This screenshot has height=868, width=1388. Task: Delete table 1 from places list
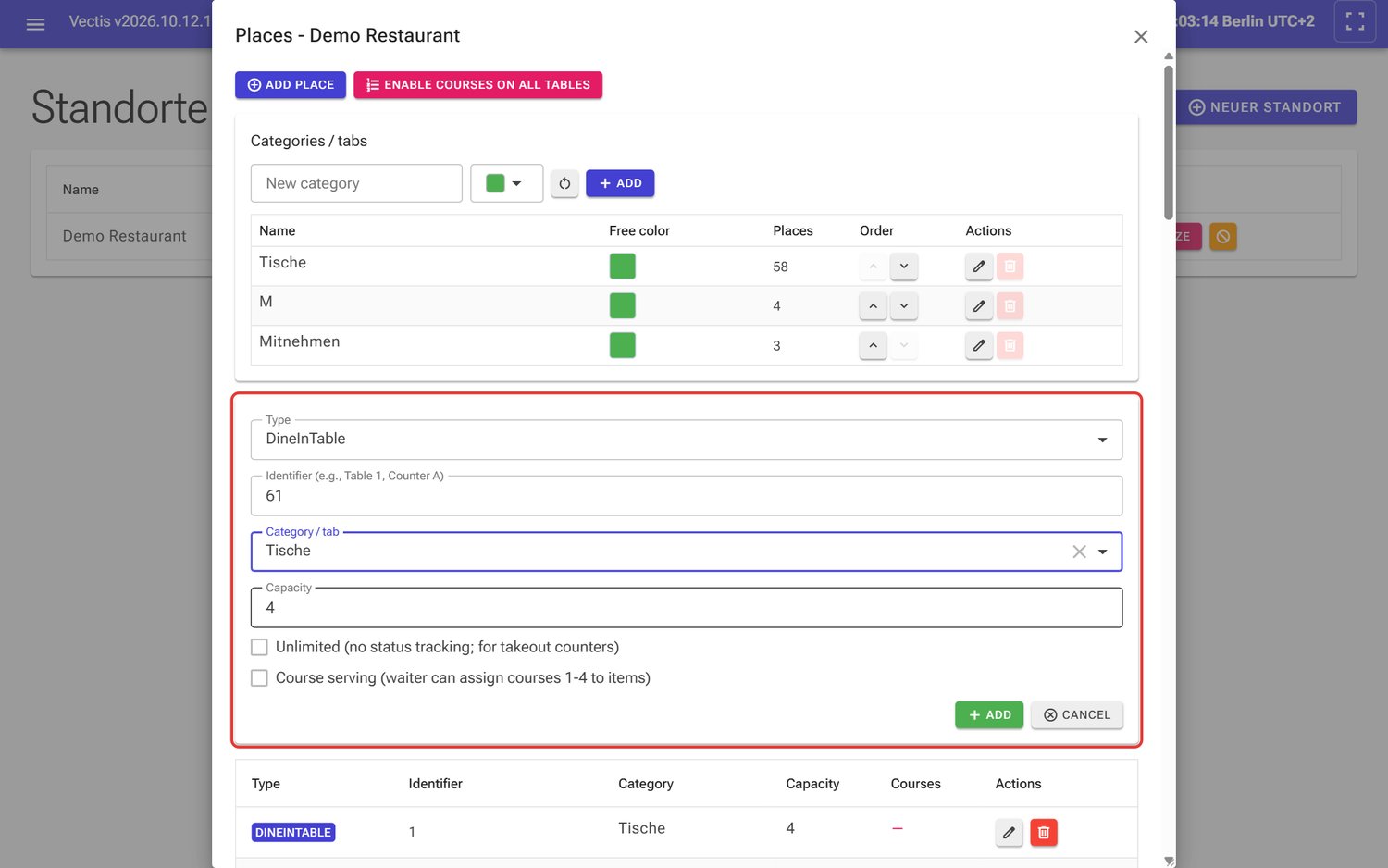(1044, 833)
